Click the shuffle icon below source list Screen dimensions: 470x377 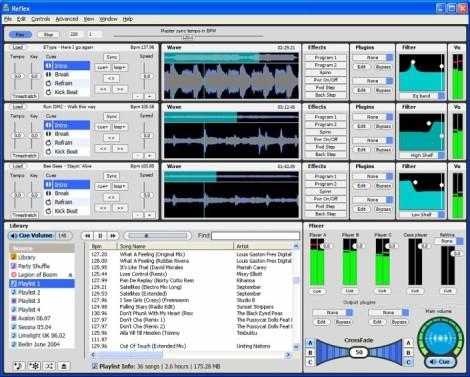coord(49,366)
